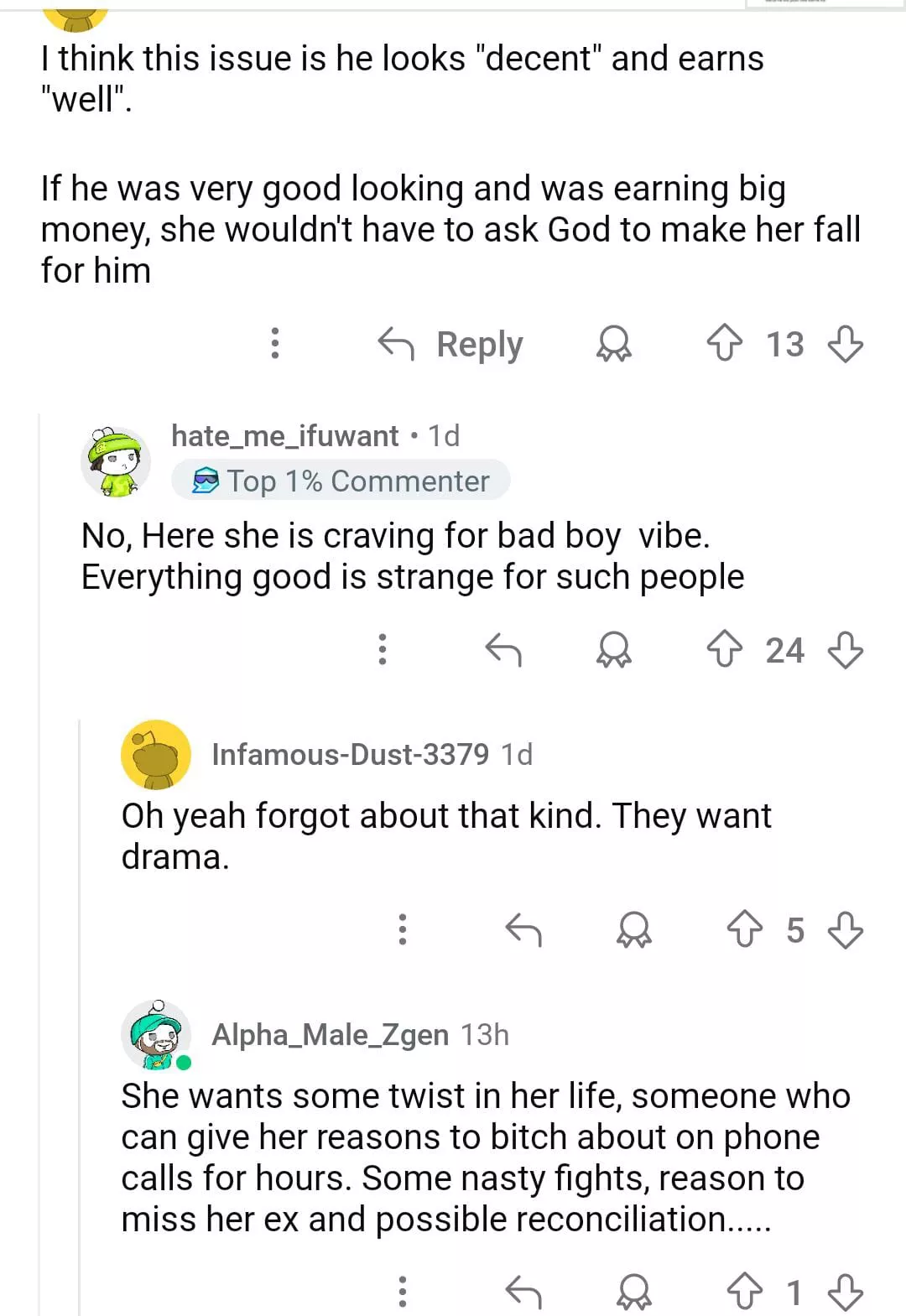Upvote hate_me_ifuwant's comment

724,650
